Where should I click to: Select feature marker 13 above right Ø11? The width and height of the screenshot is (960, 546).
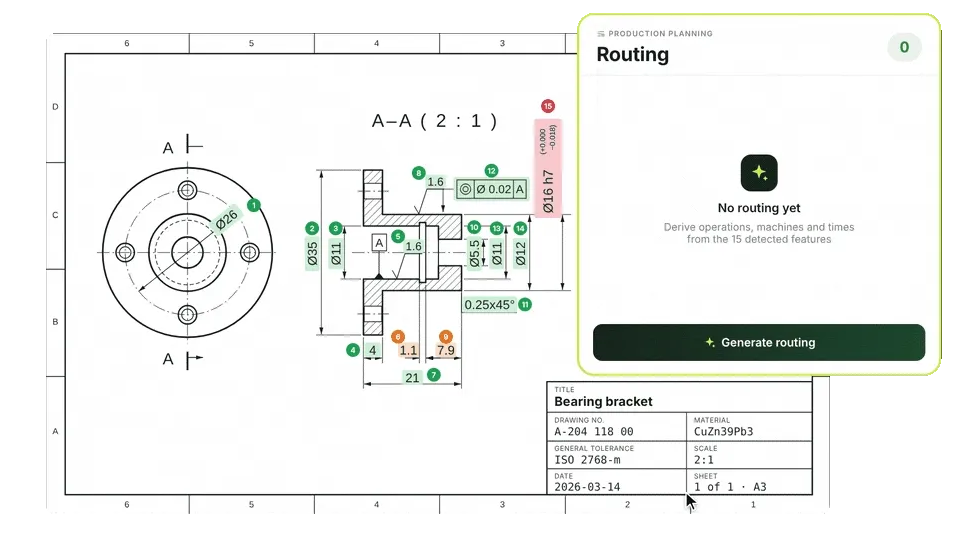tap(497, 228)
